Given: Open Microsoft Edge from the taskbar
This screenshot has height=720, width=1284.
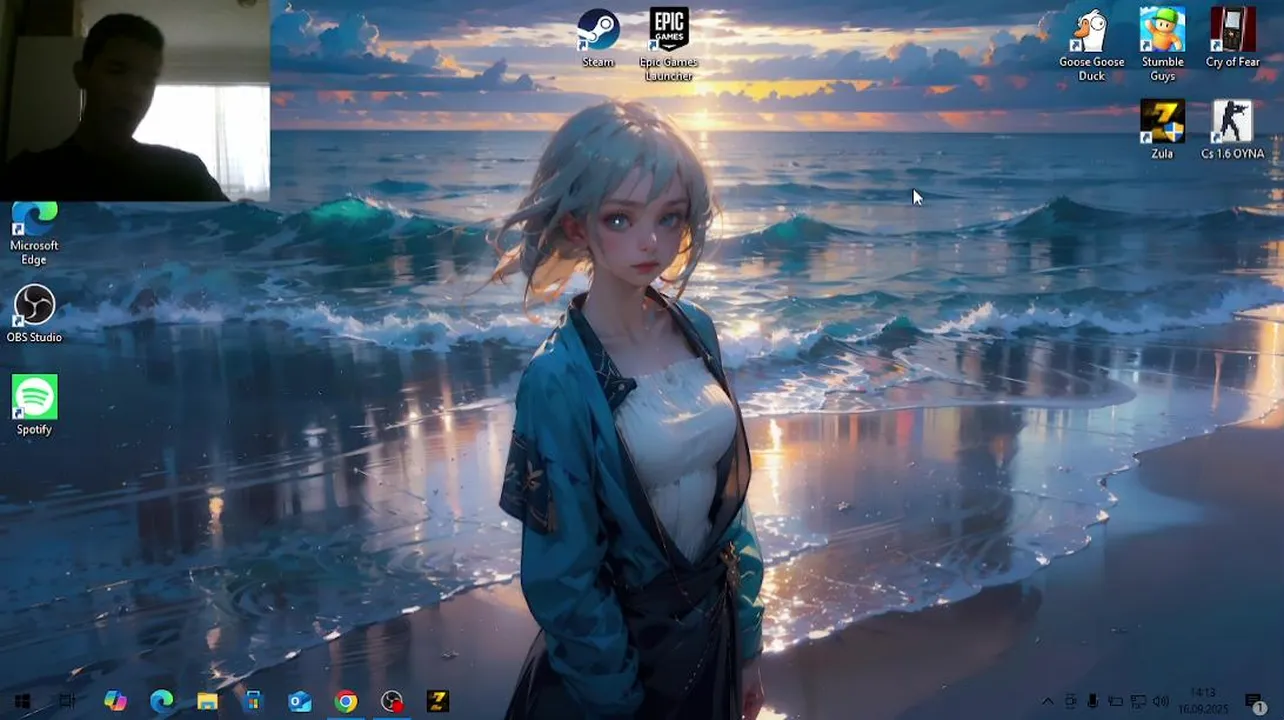Looking at the screenshot, I should tap(161, 702).
